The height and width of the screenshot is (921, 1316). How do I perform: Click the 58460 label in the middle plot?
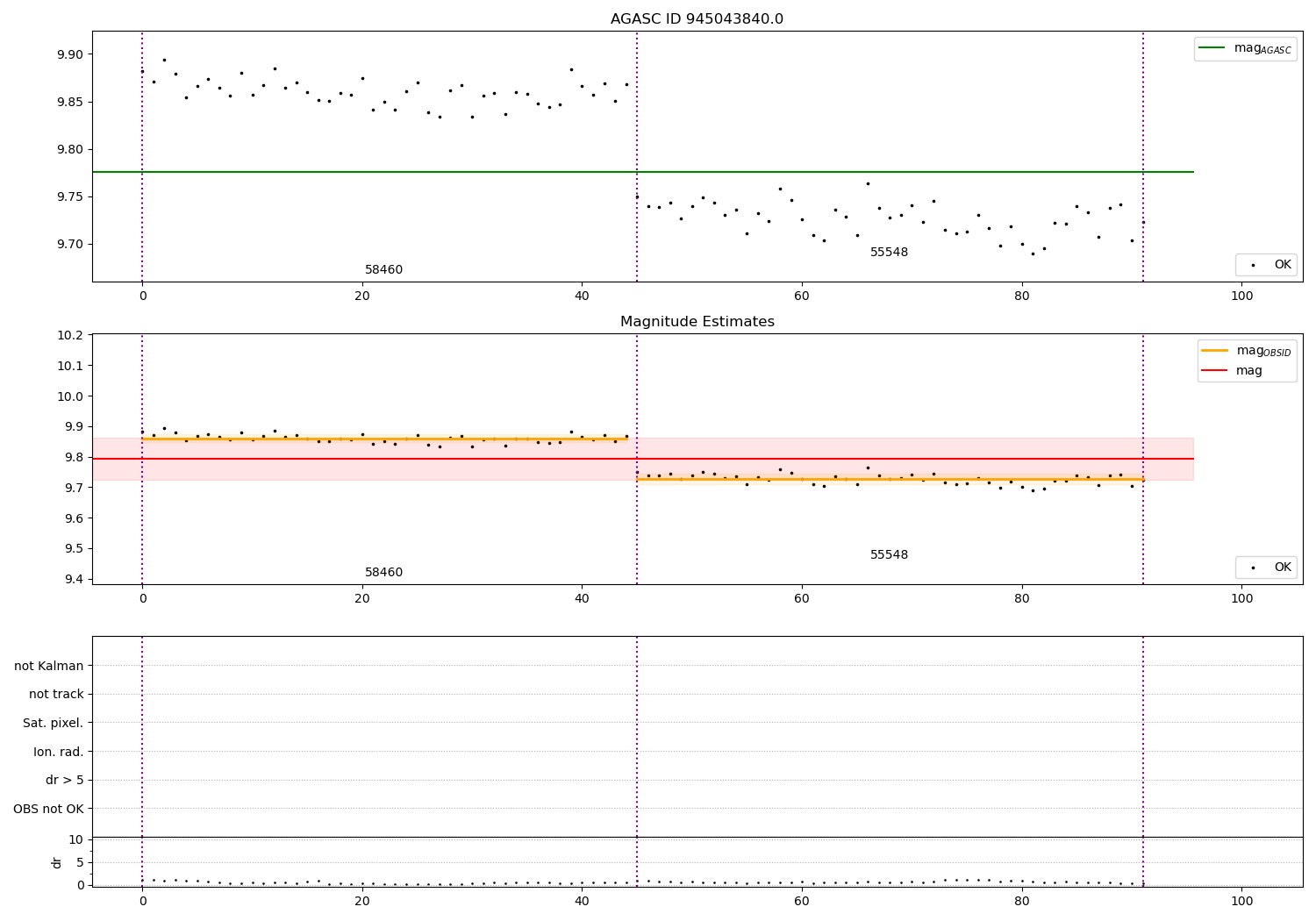(383, 573)
